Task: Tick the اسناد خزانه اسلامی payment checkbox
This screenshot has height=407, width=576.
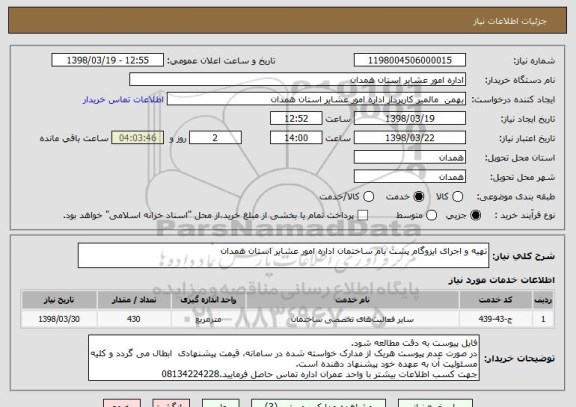Action: pos(363,215)
